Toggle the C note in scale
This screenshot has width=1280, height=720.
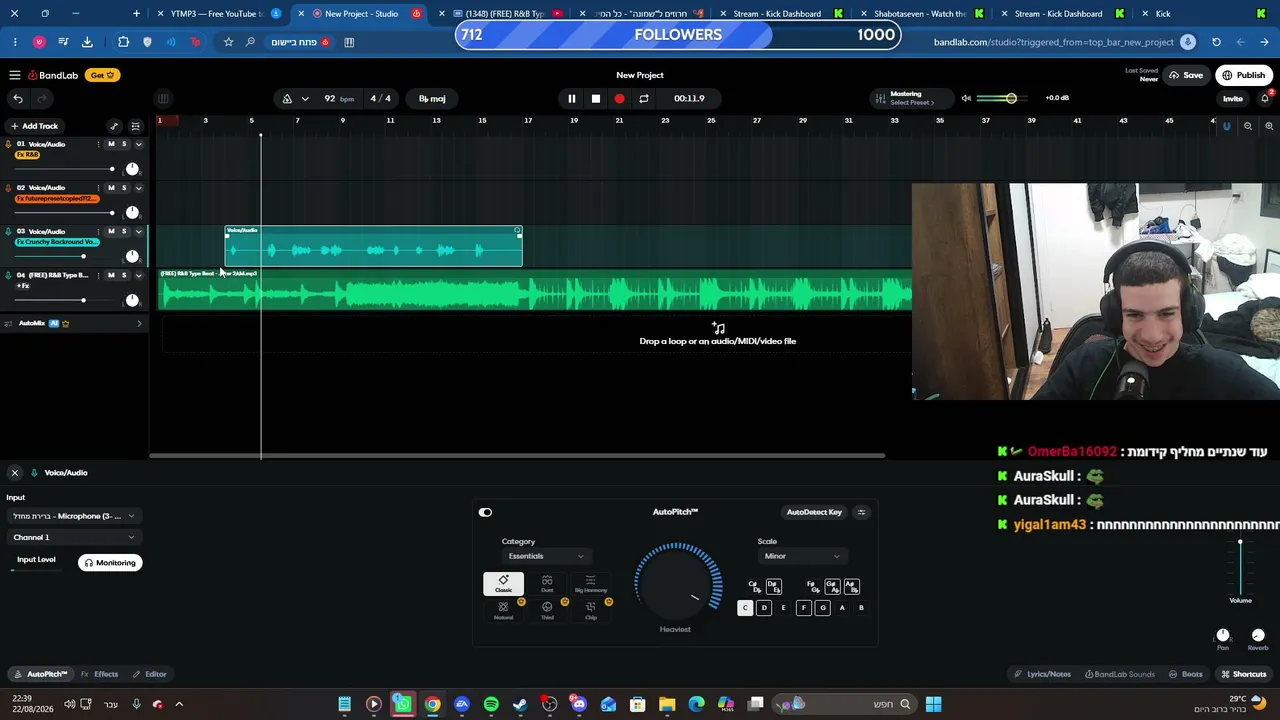point(744,608)
